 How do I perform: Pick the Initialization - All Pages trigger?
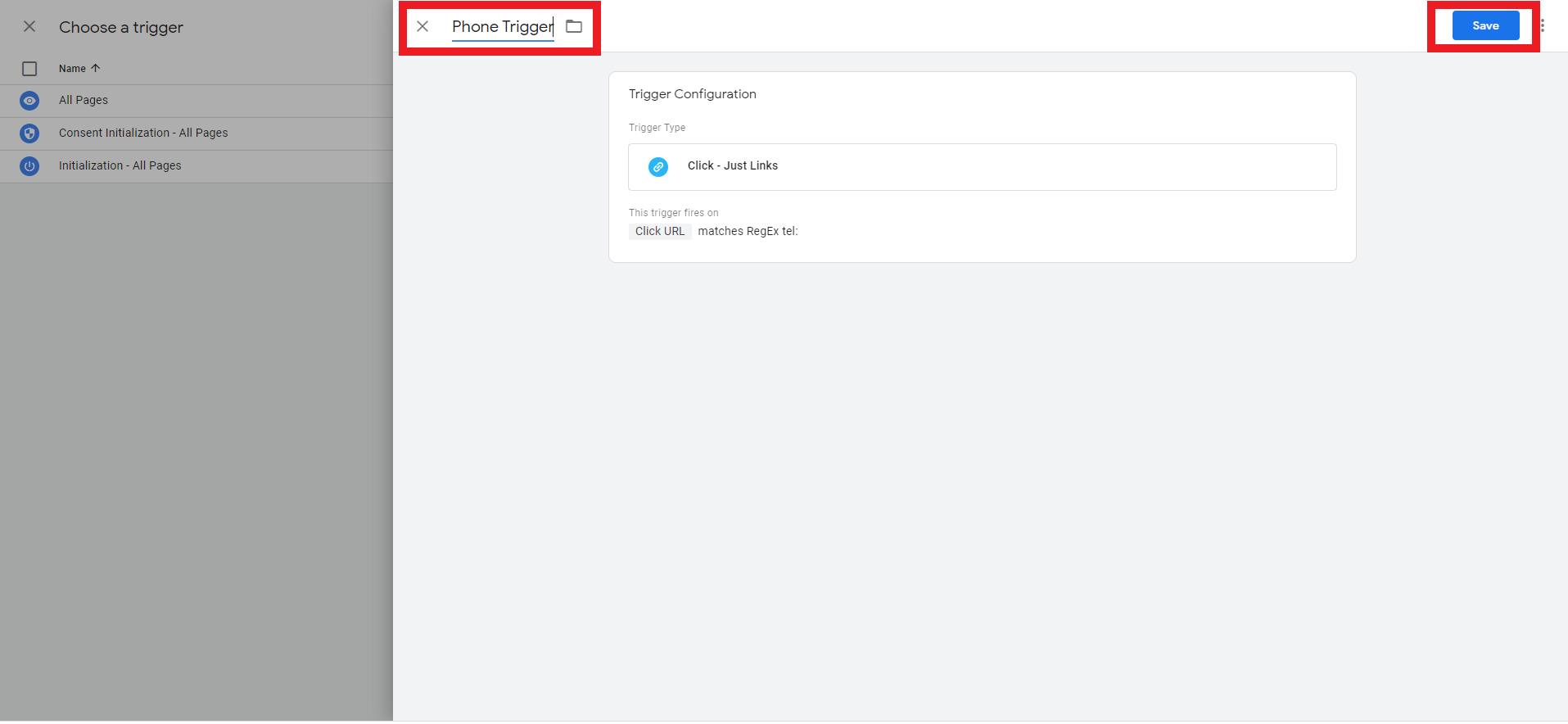click(x=120, y=165)
